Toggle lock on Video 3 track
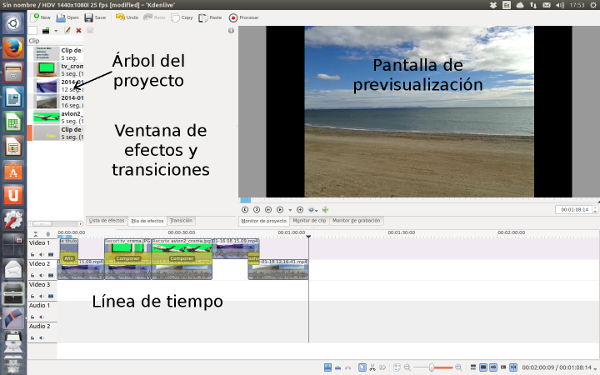 click(33, 296)
